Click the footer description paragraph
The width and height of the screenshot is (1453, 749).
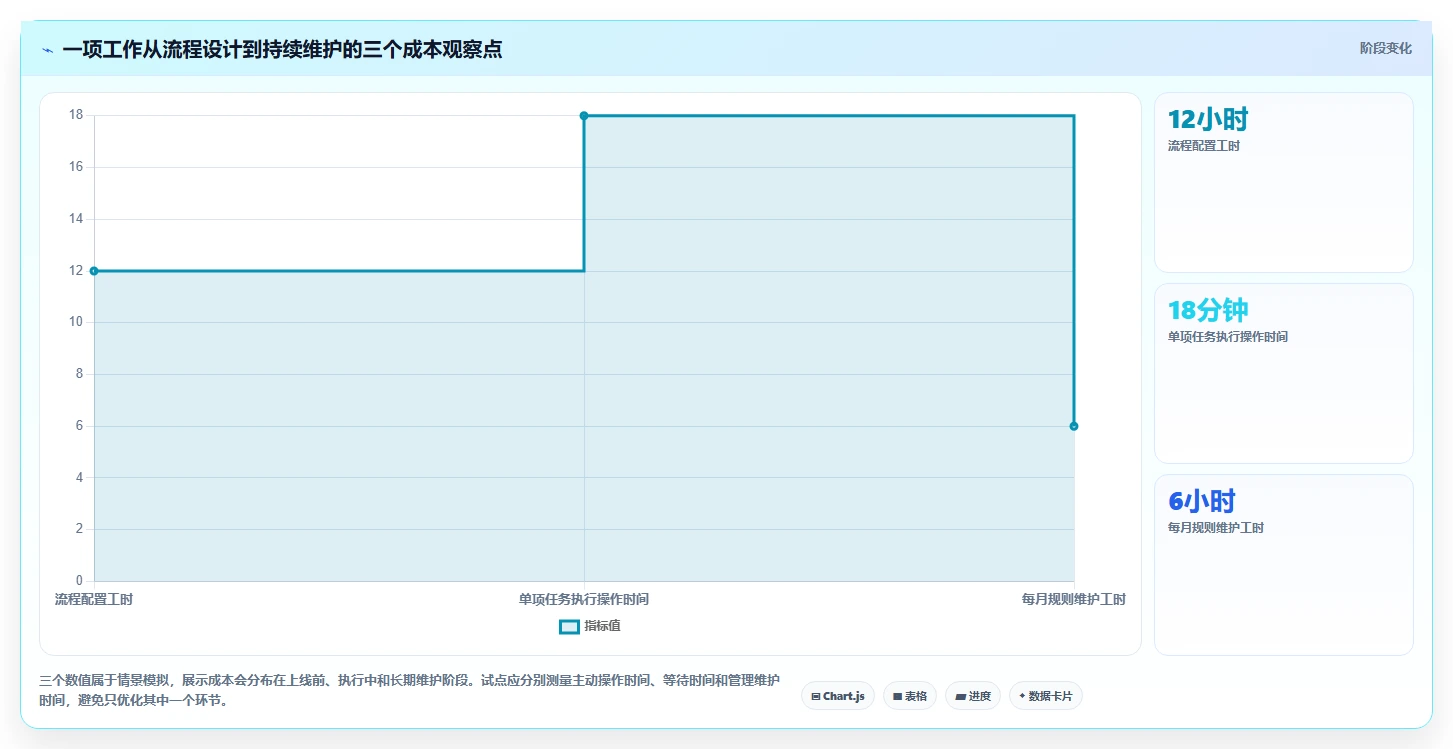tap(410, 690)
